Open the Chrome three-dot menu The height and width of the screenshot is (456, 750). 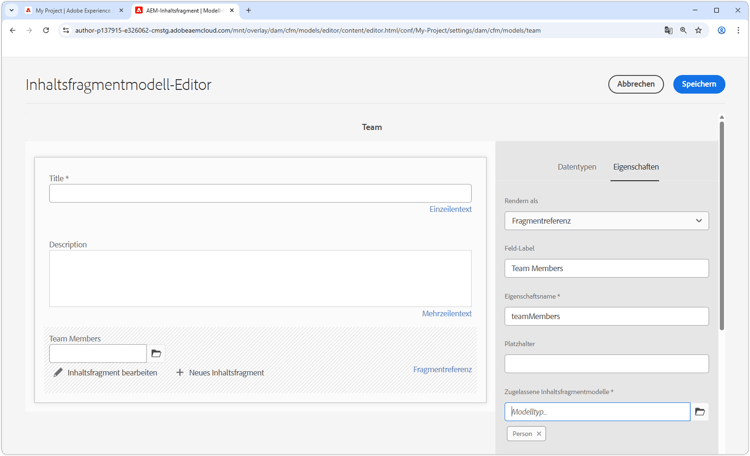[x=738, y=30]
